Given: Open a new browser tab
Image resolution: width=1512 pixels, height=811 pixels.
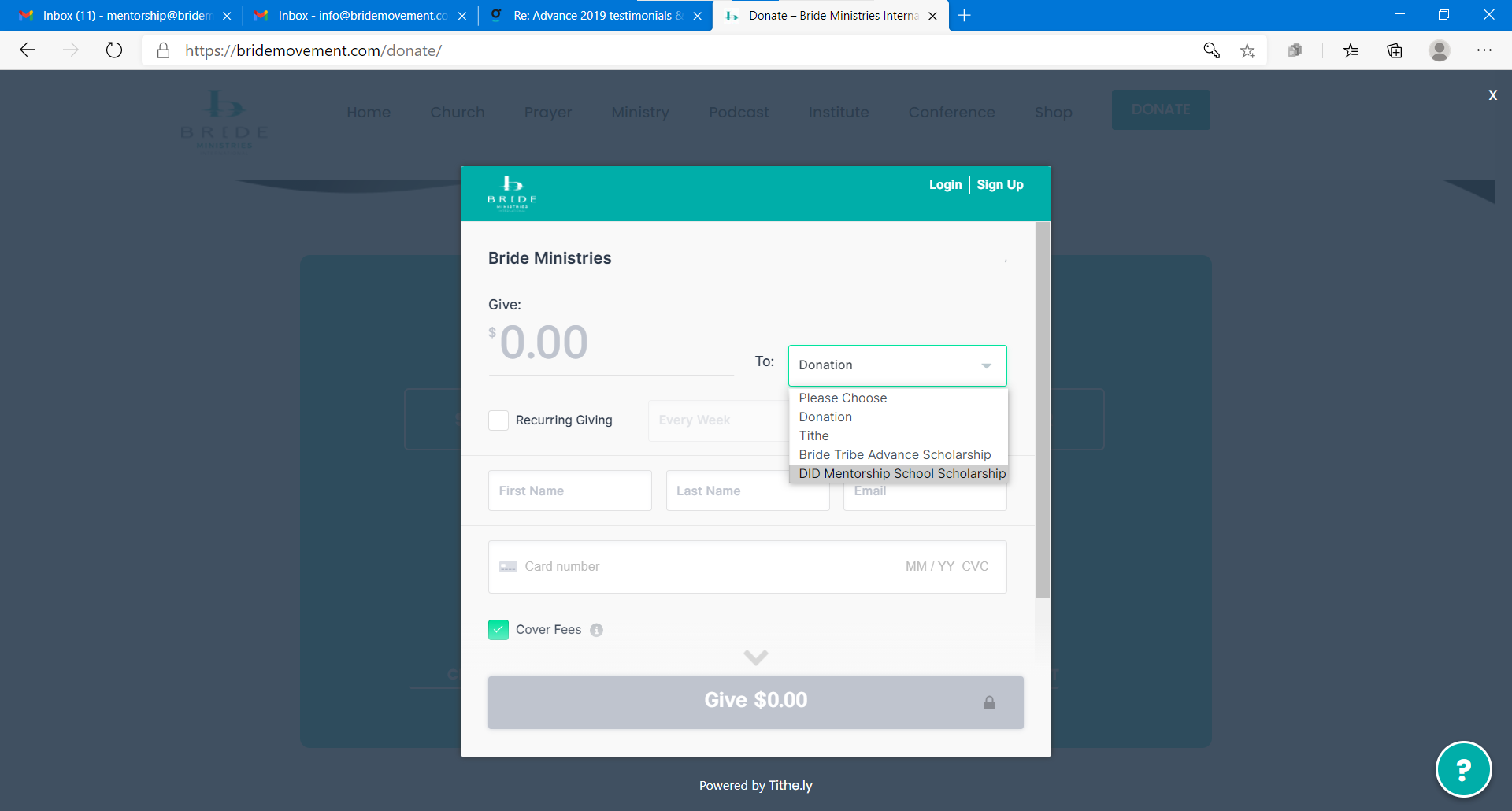Looking at the screenshot, I should click(964, 15).
